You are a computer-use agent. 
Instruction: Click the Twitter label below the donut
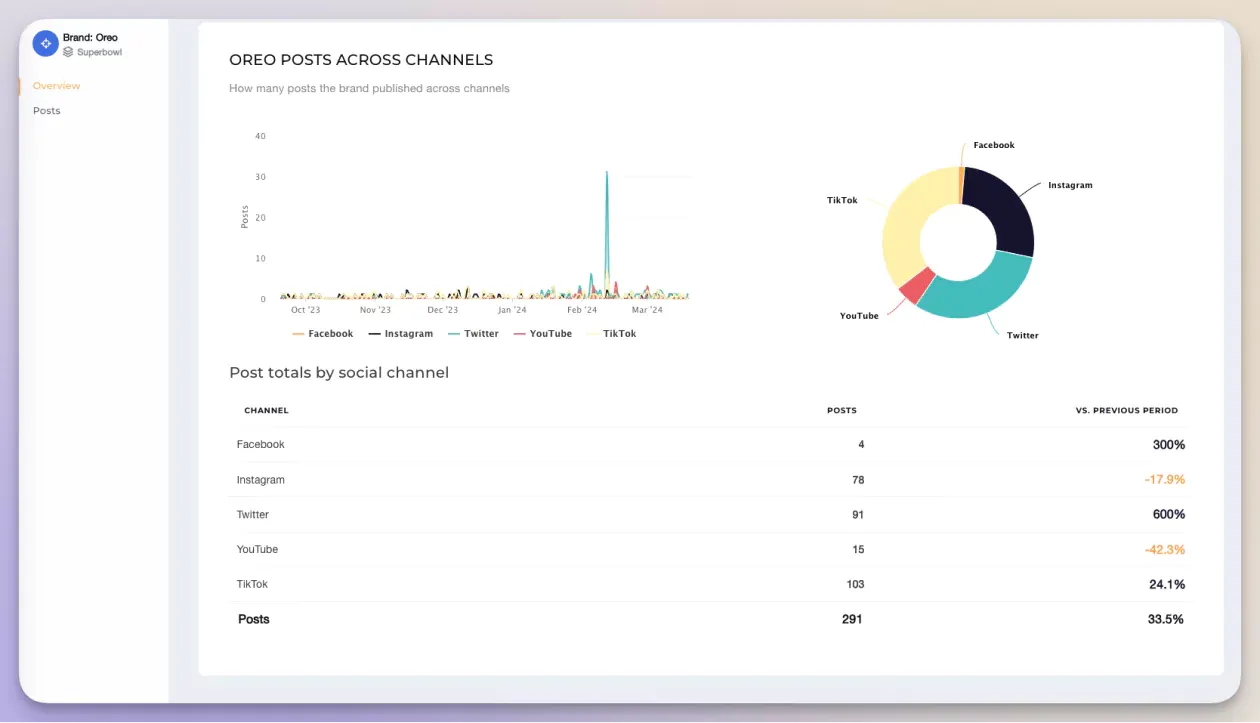[1022, 335]
